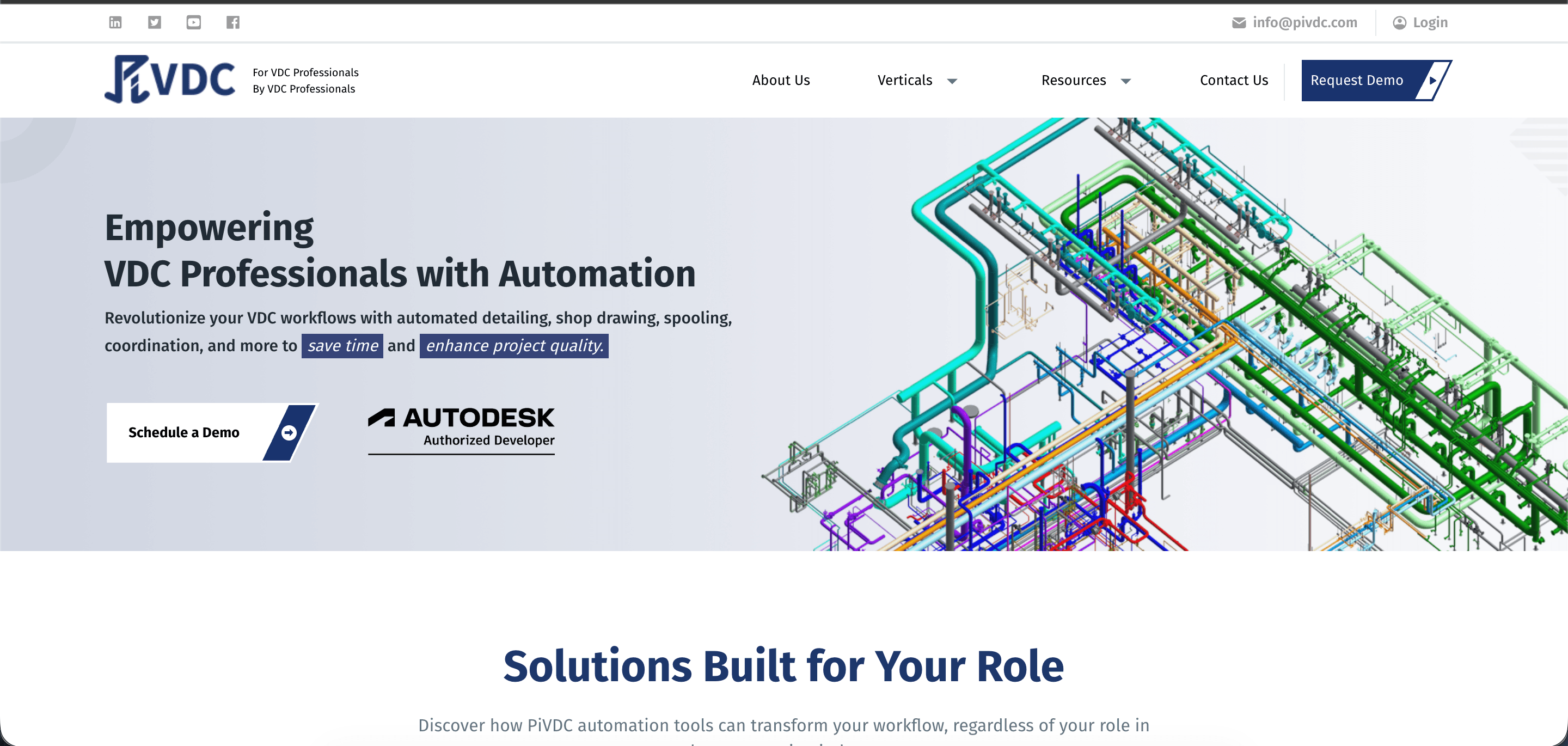
Task: Click the 'save time' highlighted text
Action: [342, 345]
